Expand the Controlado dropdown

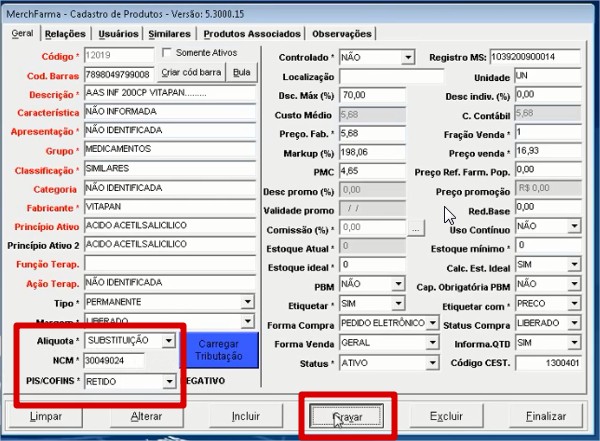pos(398,58)
